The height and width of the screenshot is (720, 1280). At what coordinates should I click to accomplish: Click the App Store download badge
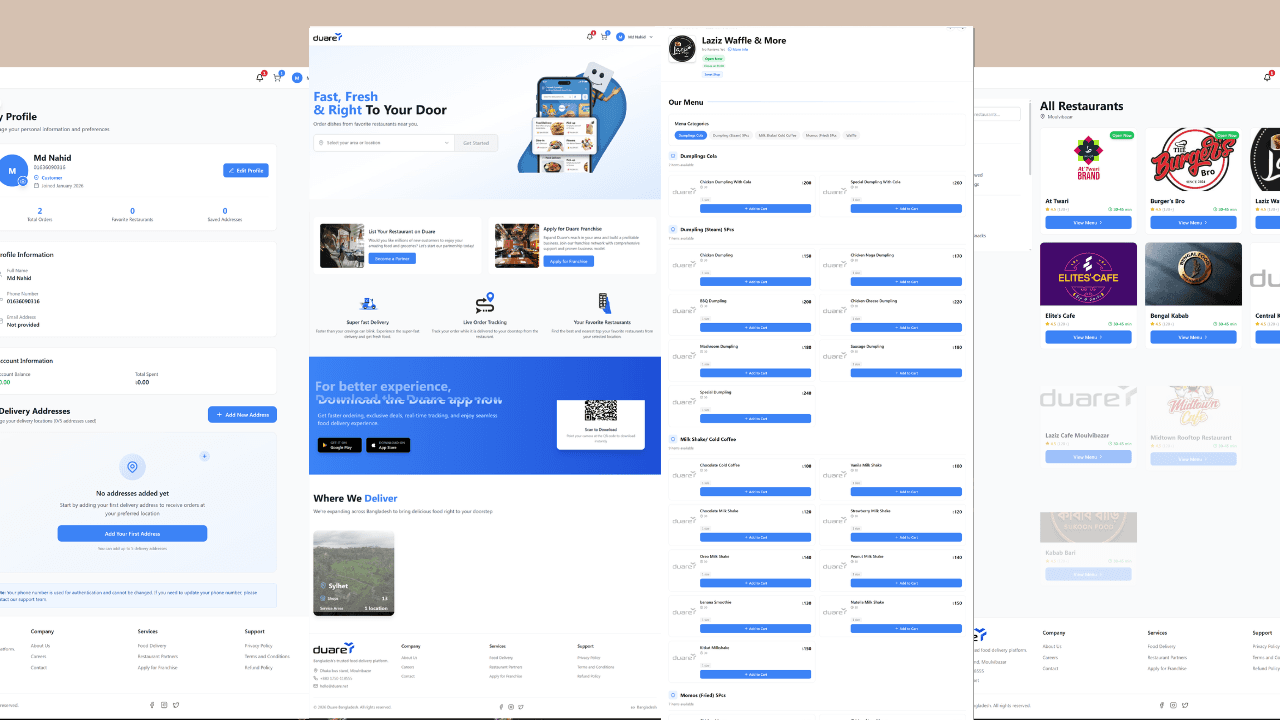coord(388,445)
